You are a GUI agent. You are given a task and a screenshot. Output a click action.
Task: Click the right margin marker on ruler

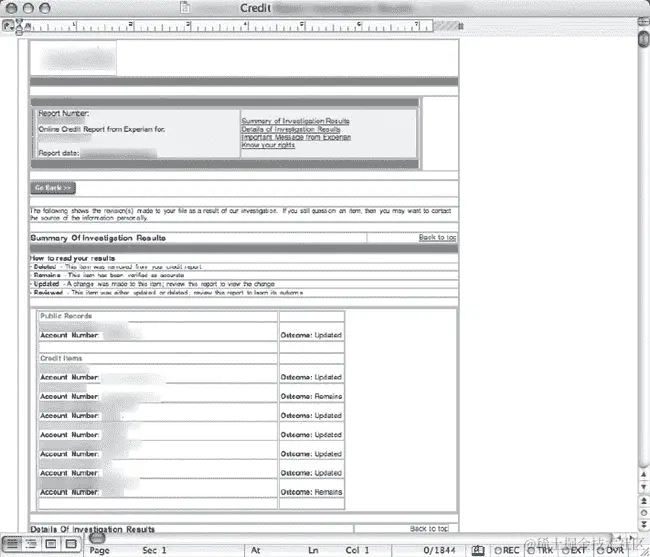(x=460, y=26)
